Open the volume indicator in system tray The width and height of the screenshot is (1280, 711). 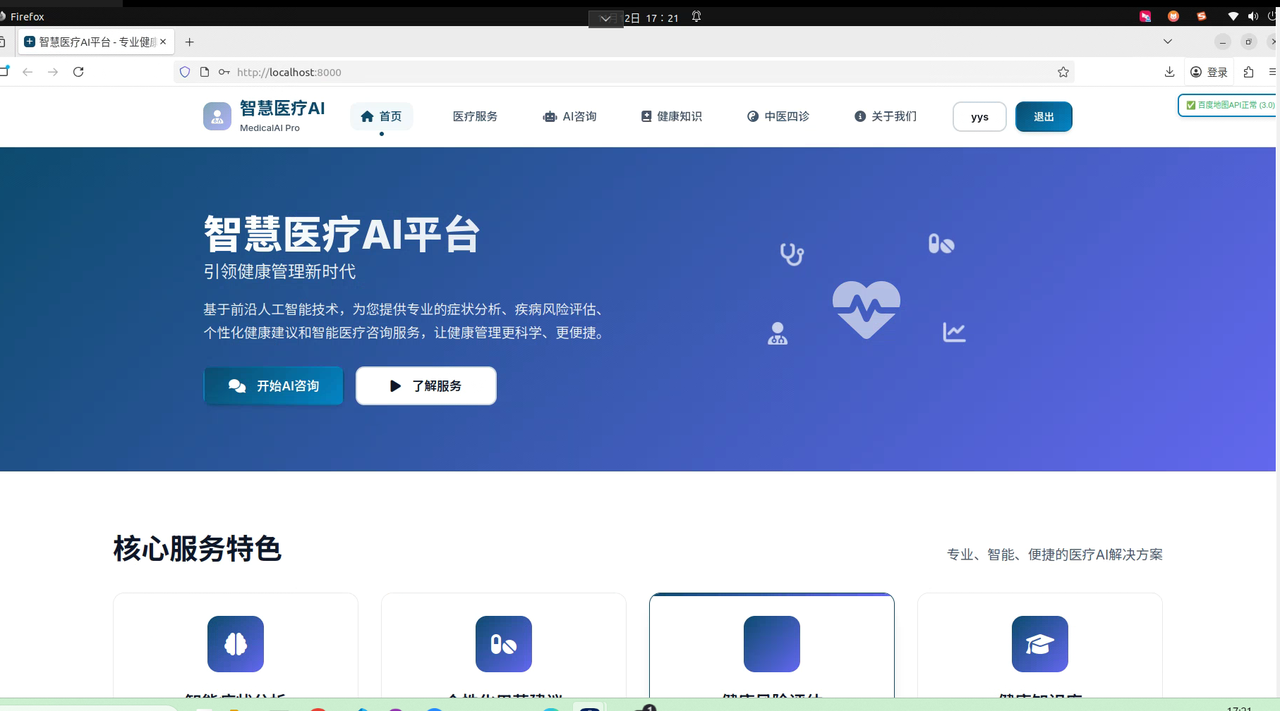1253,17
